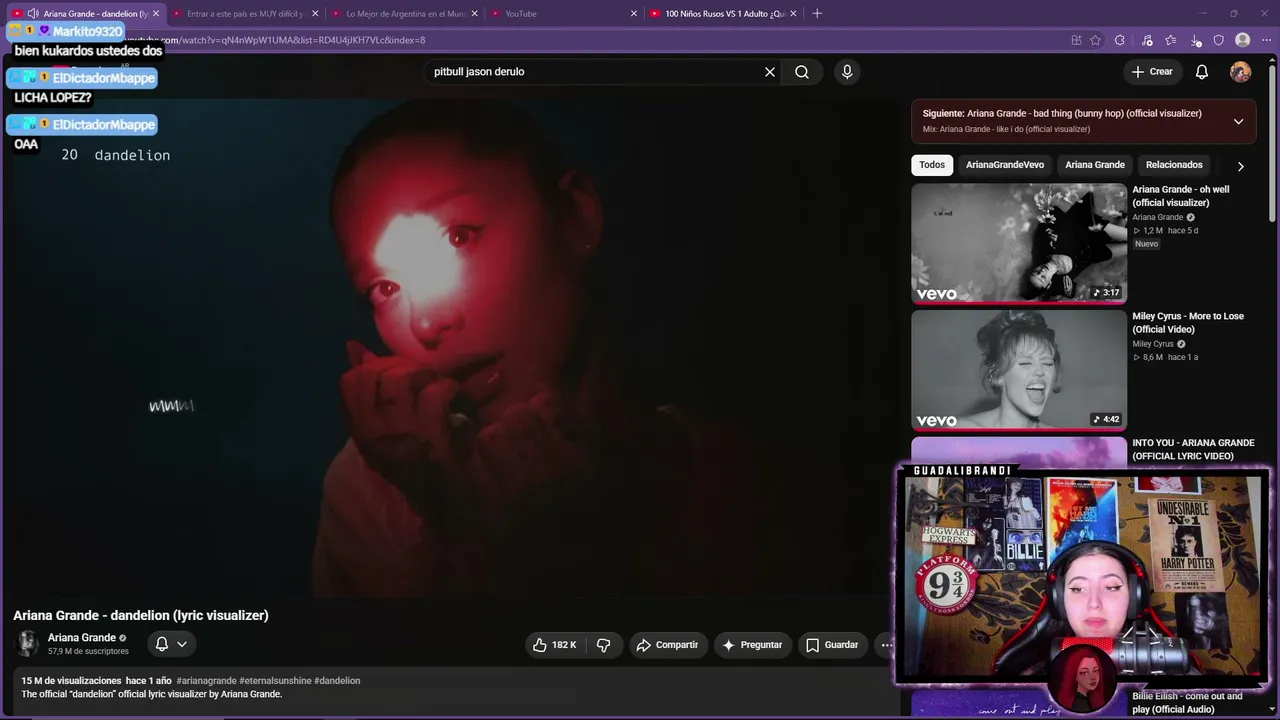The width and height of the screenshot is (1280, 720).
Task: Close the Ariana Grande dandelion tab
Action: pos(156,14)
